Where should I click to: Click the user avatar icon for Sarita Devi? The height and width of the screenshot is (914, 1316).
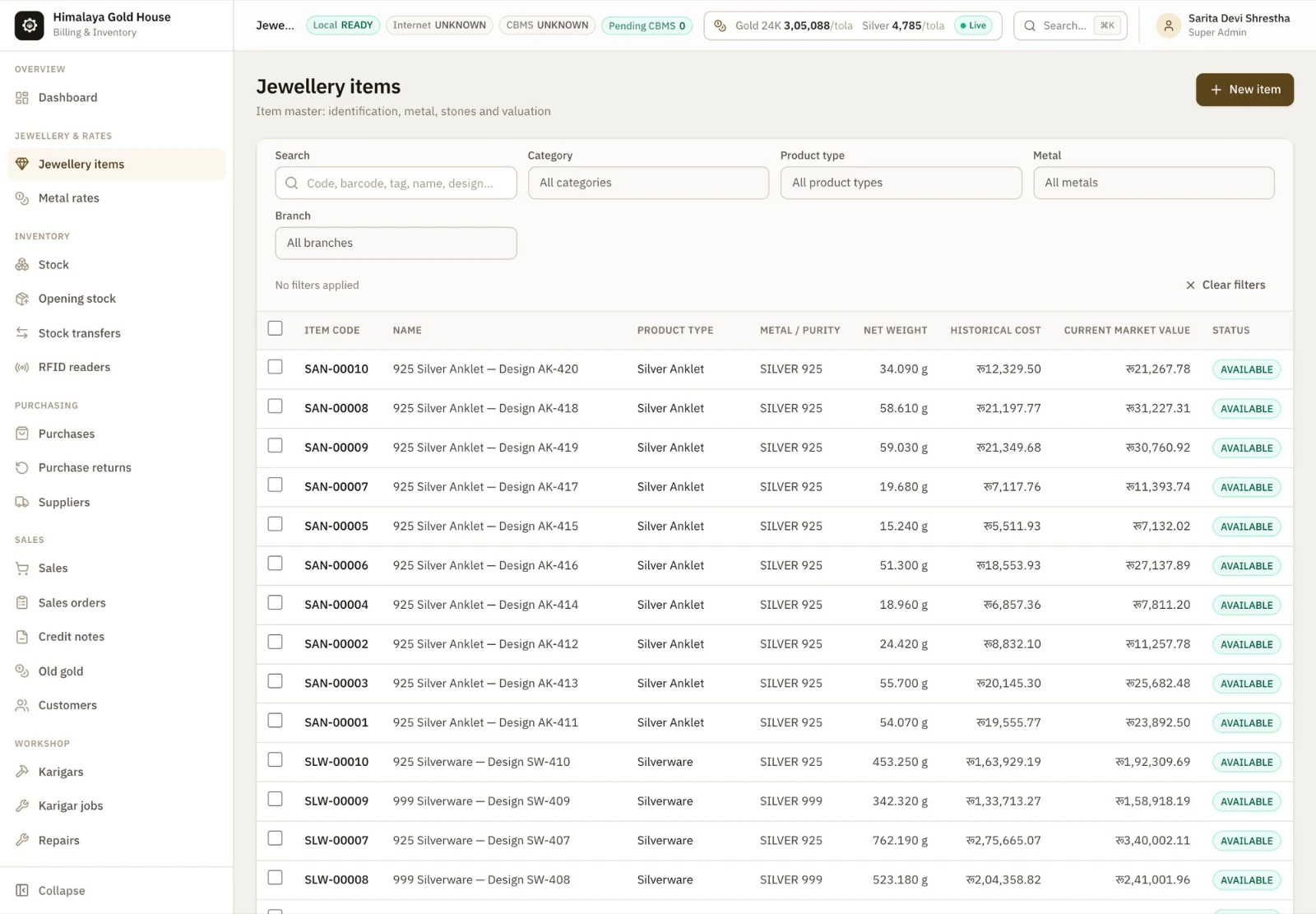coord(1168,26)
